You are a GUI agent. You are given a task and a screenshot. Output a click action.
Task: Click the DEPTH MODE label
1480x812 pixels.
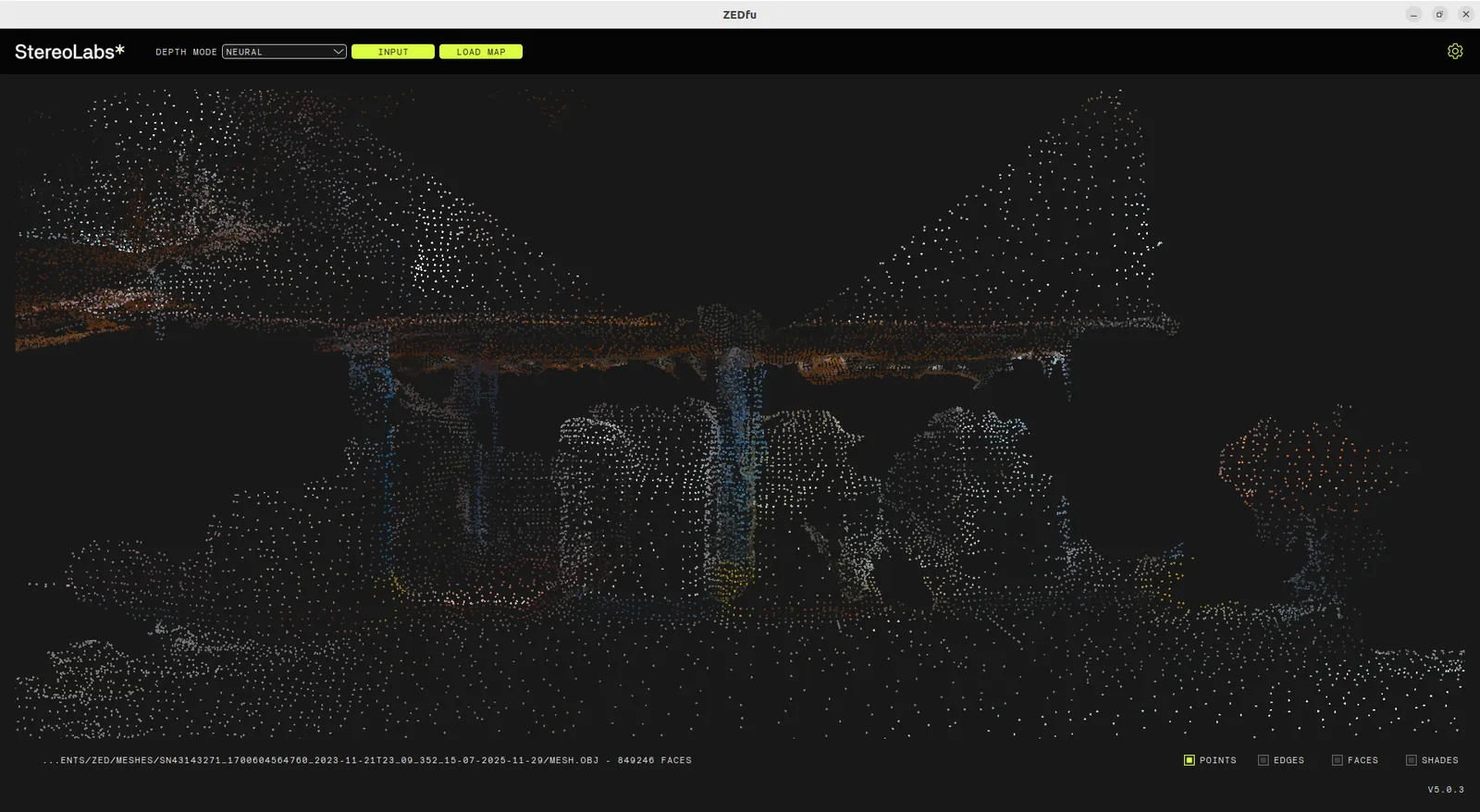[x=186, y=52]
